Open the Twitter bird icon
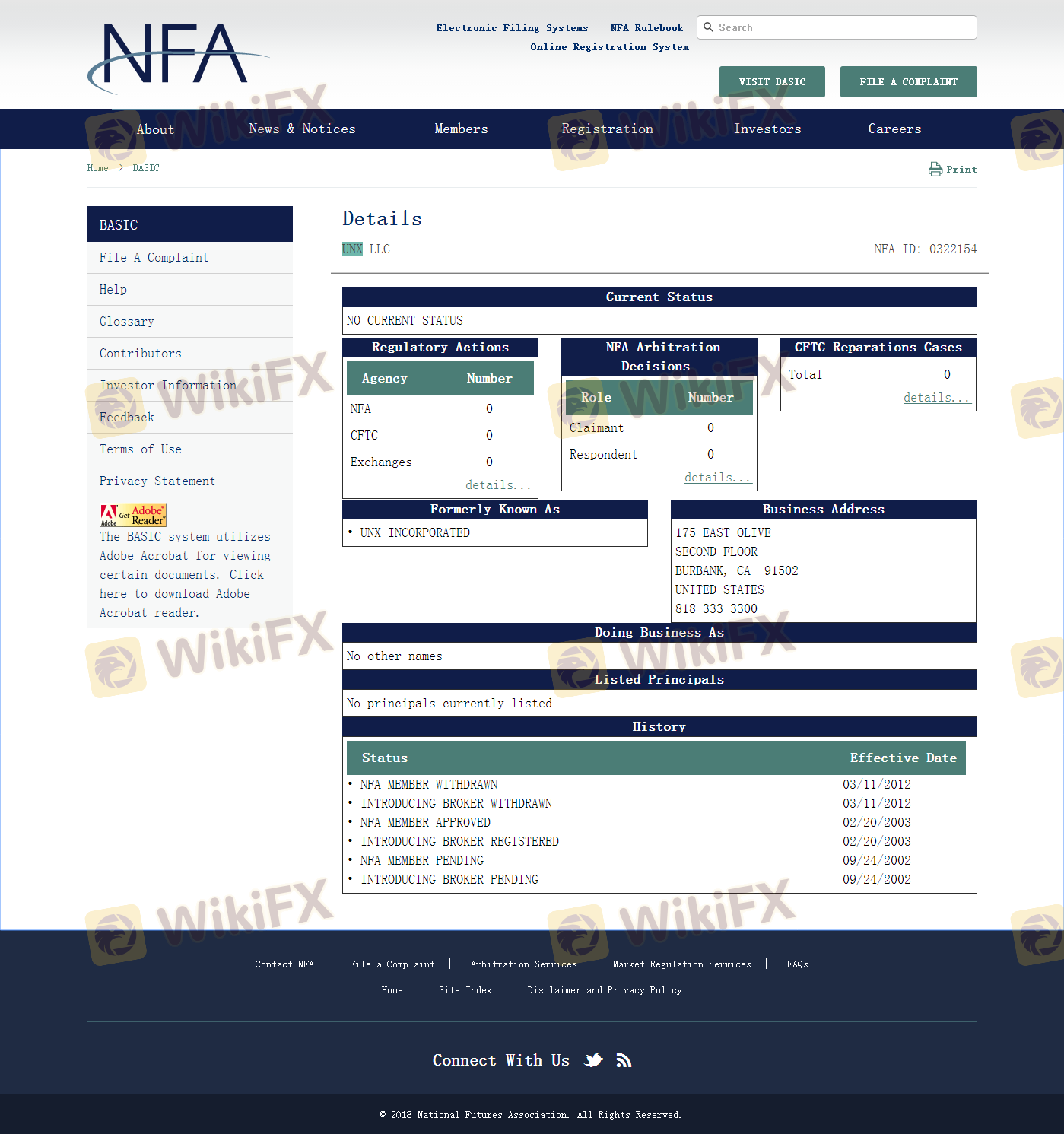The width and height of the screenshot is (1064, 1134). [593, 1060]
